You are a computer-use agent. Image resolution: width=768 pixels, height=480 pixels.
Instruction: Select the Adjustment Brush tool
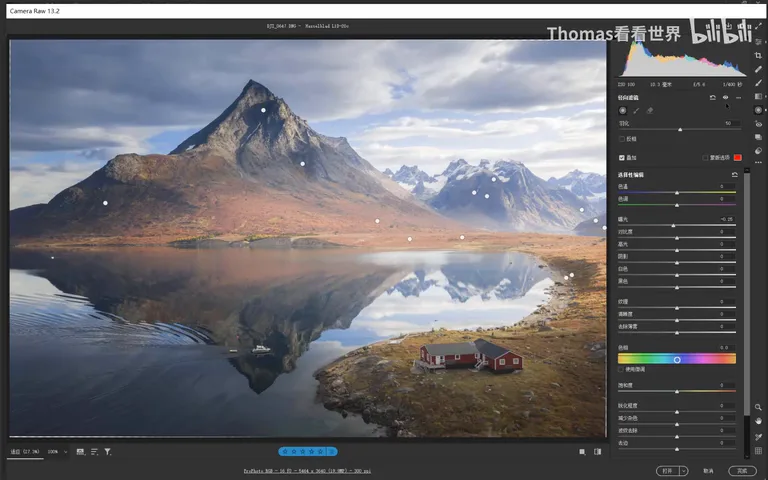pyautogui.click(x=758, y=83)
